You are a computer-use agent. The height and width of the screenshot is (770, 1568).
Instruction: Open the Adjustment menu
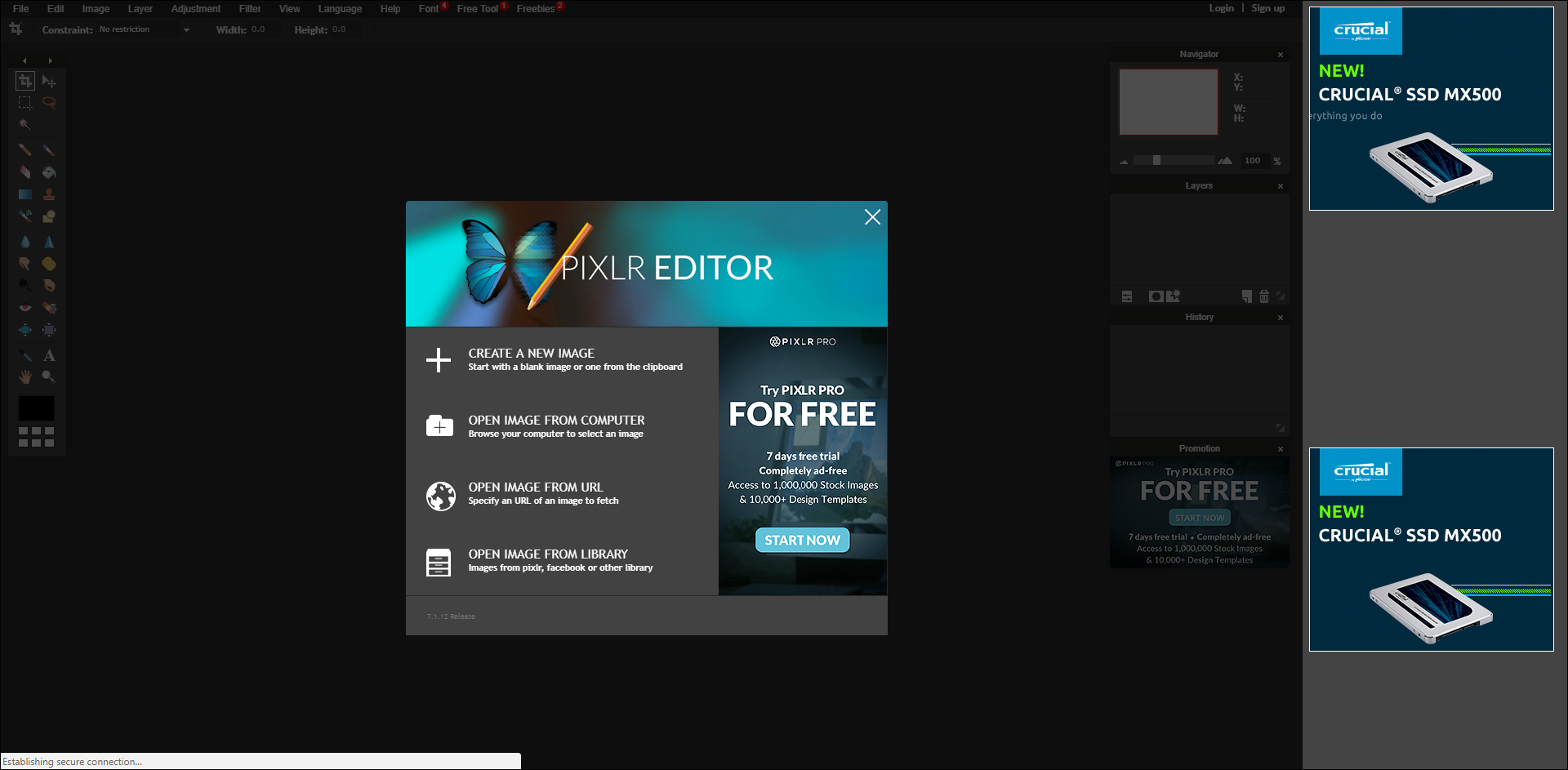[x=195, y=8]
